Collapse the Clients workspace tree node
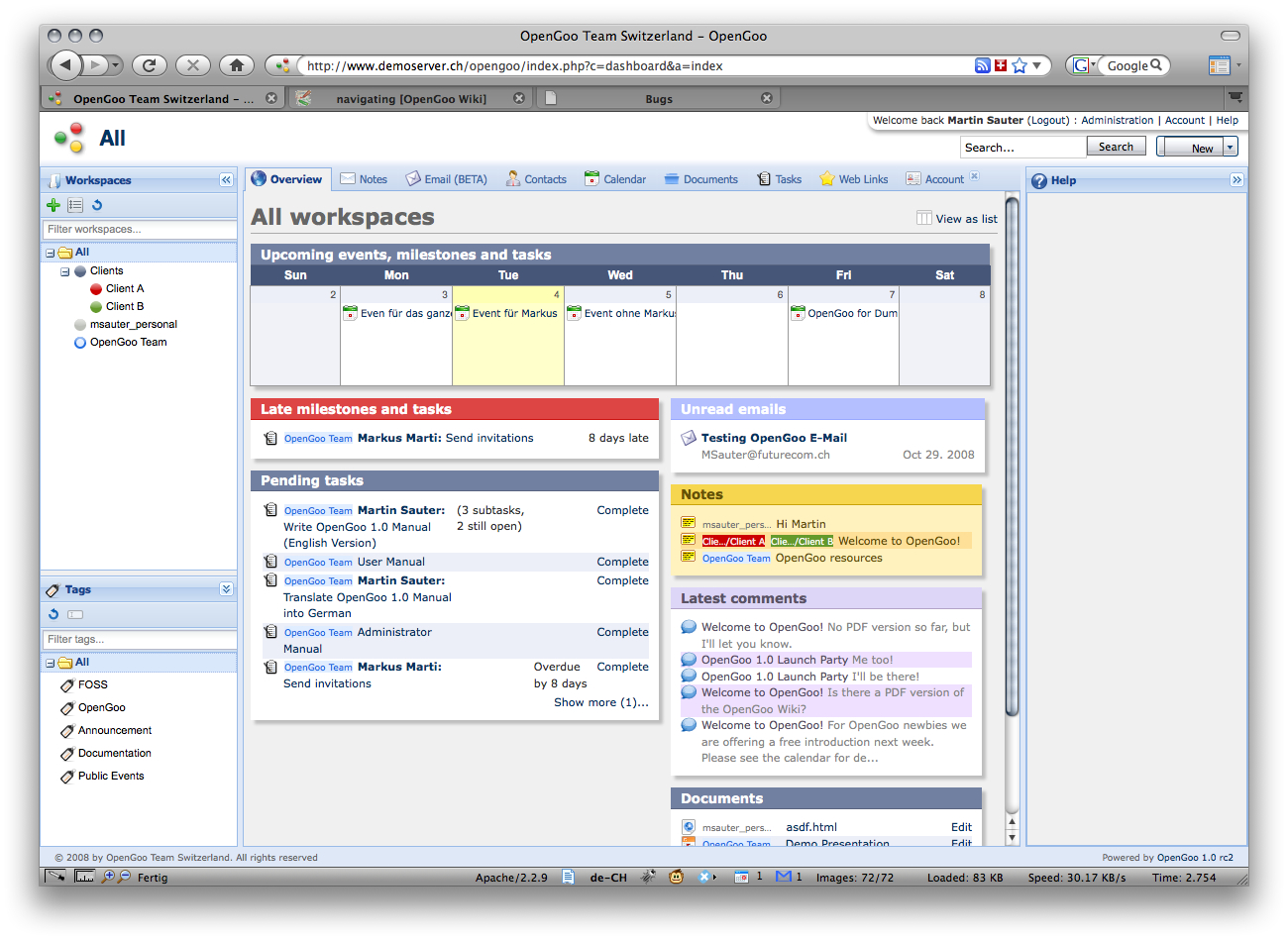 (x=65, y=271)
